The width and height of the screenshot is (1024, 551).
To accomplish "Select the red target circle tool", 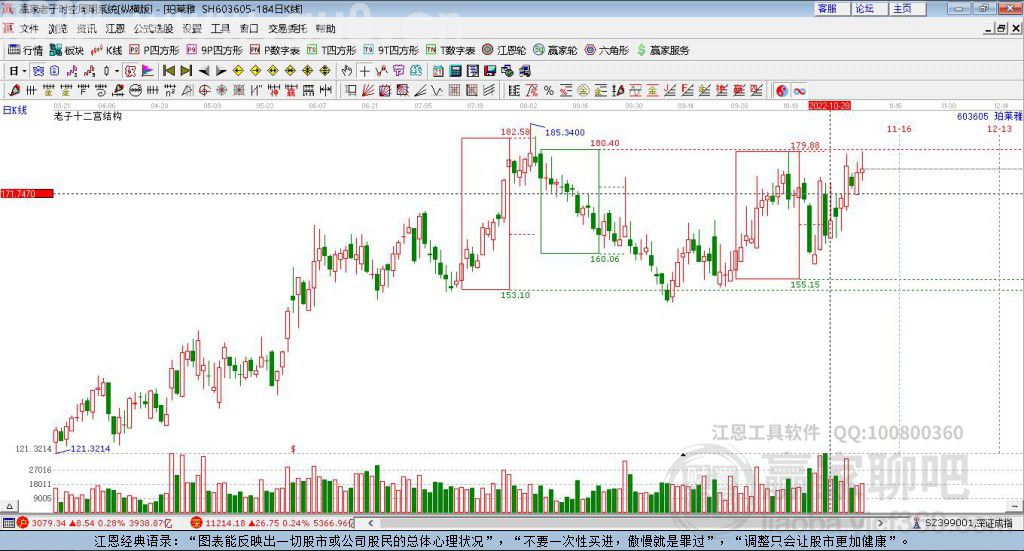I will coord(204,90).
